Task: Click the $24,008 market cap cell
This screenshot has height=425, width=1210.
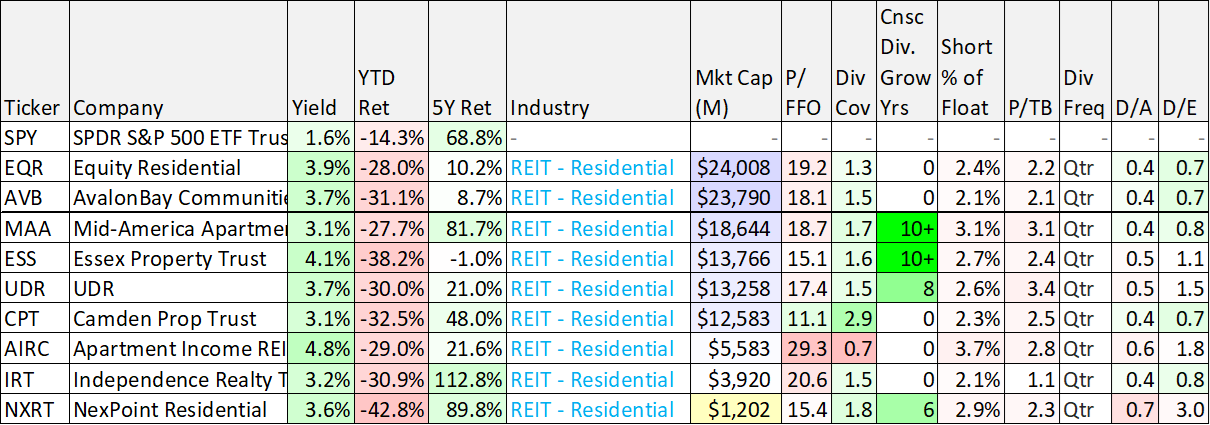Action: [735, 168]
